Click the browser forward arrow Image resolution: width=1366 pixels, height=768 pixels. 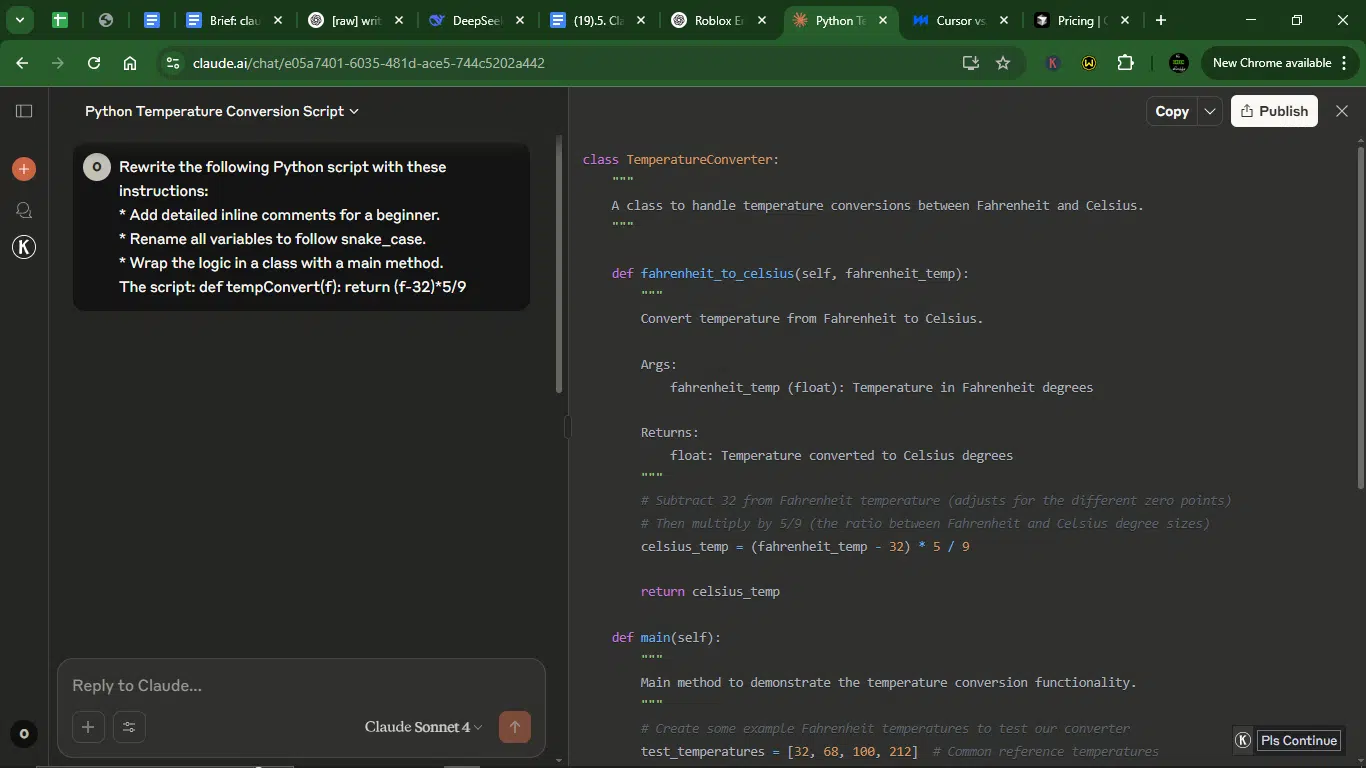click(58, 63)
